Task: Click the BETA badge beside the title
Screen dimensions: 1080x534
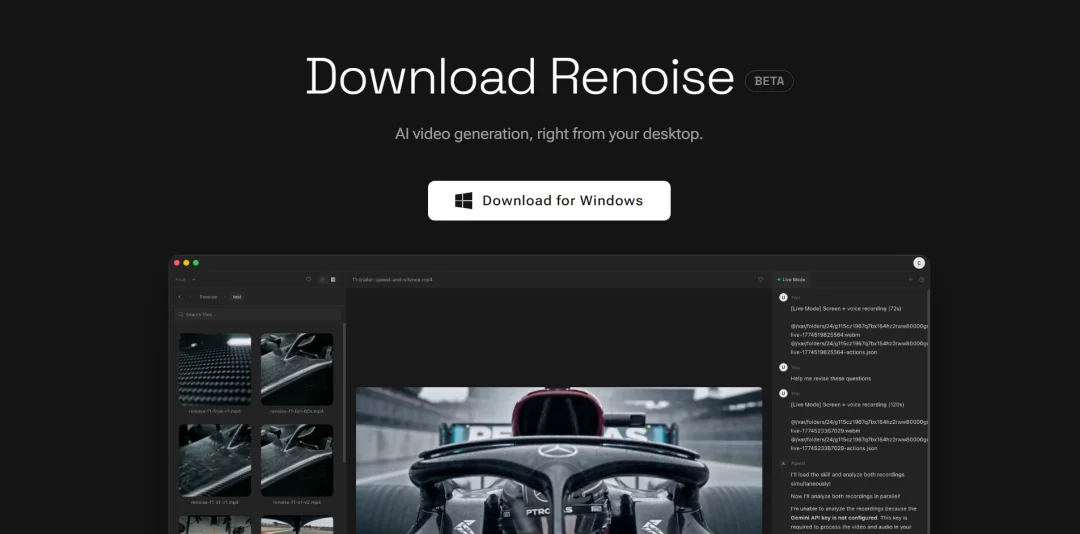Action: pos(769,81)
